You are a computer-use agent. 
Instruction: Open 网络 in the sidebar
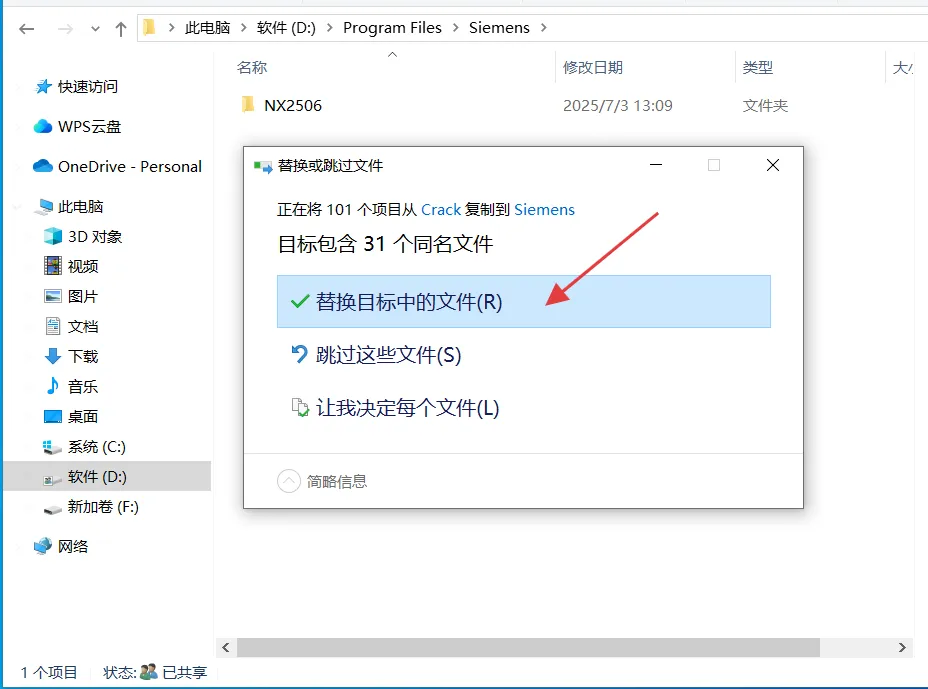(x=73, y=546)
